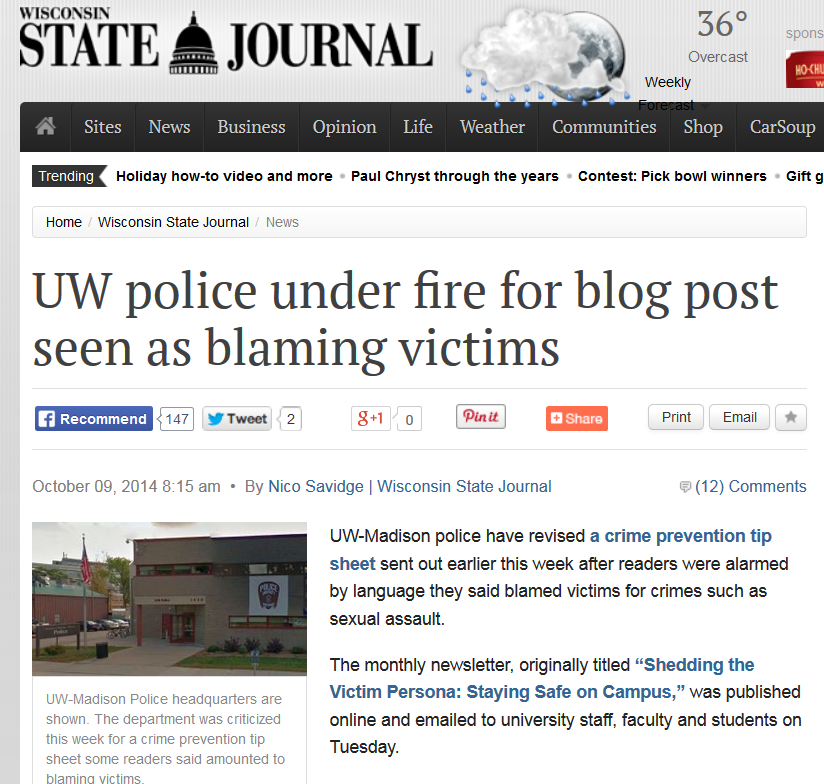This screenshot has width=824, height=784.
Task: Click the Facebook Recommend button
Action: pyautogui.click(x=94, y=419)
